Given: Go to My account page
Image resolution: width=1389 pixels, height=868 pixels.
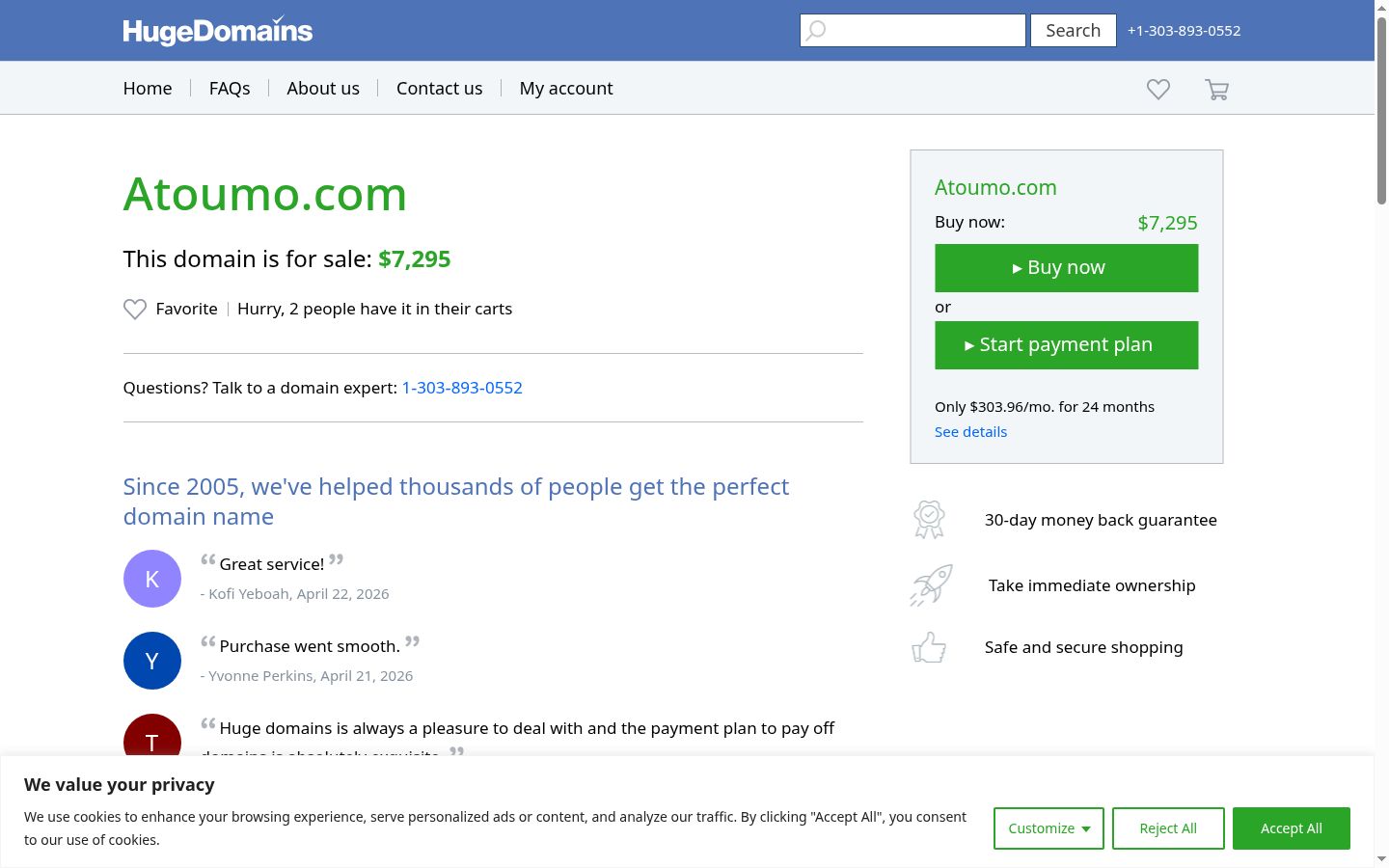Looking at the screenshot, I should pyautogui.click(x=566, y=89).
